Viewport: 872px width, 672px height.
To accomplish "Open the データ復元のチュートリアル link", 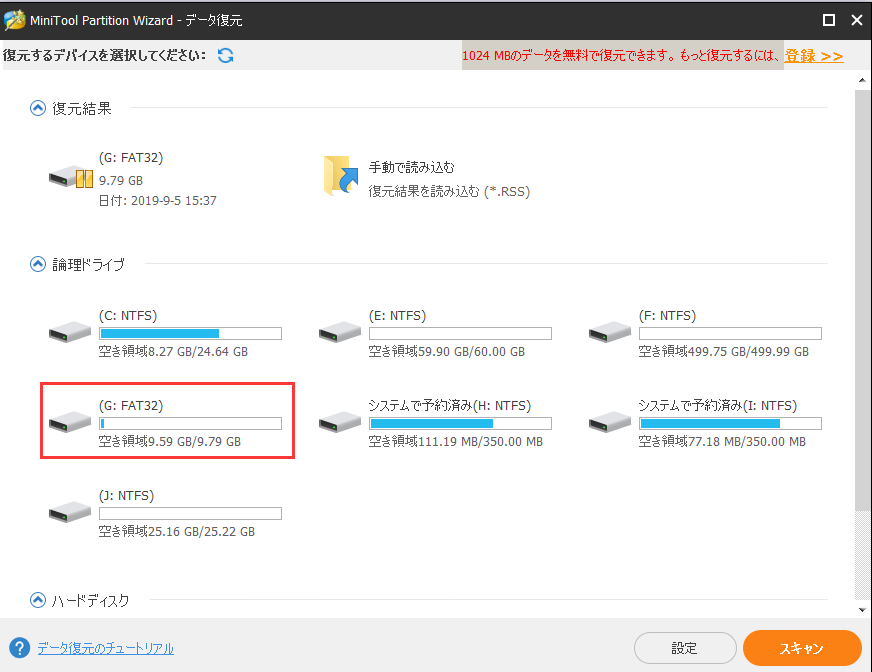I will point(105,648).
